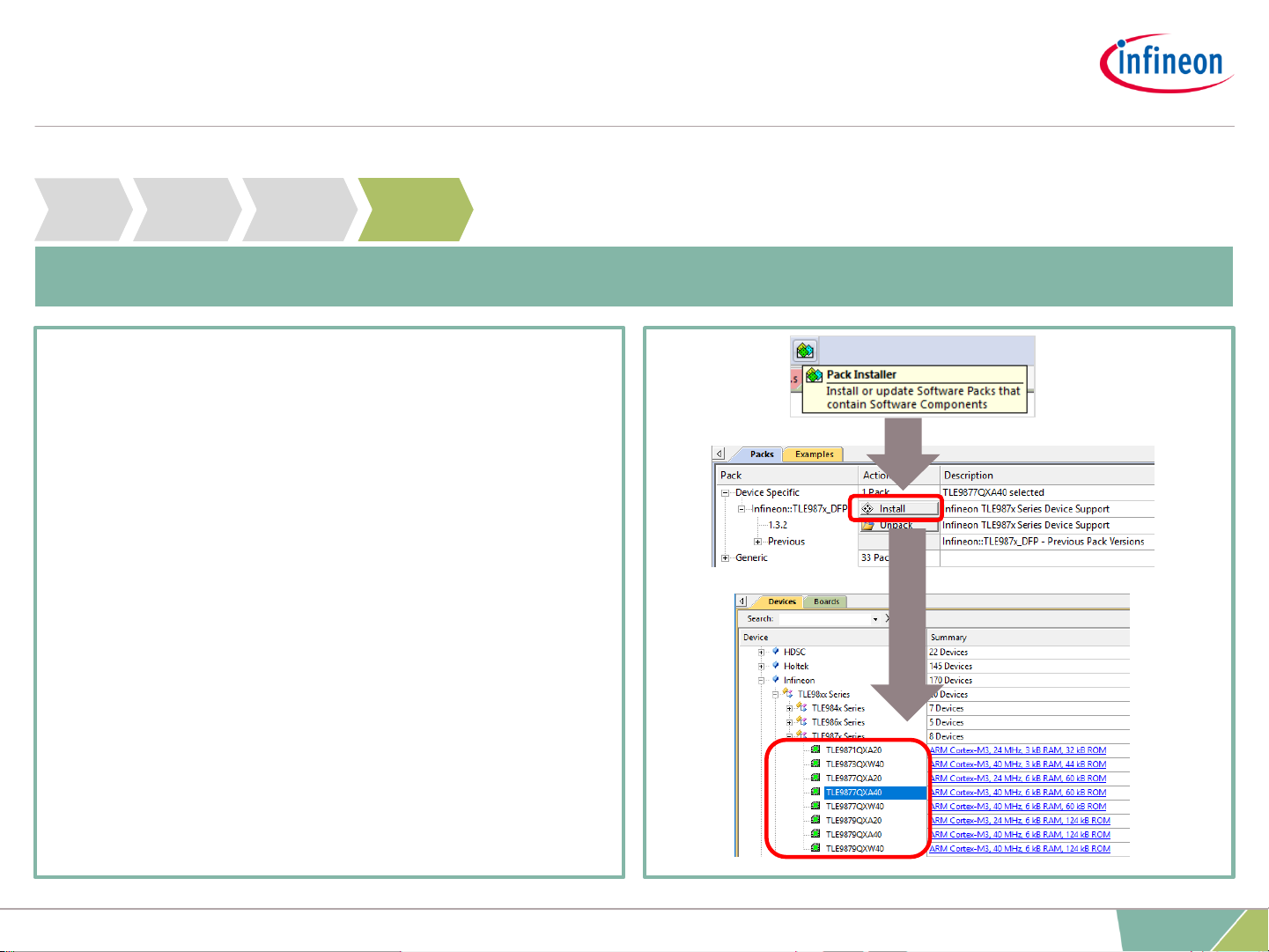Click the Description column header
Image resolution: width=1269 pixels, height=952 pixels.
(x=1047, y=476)
